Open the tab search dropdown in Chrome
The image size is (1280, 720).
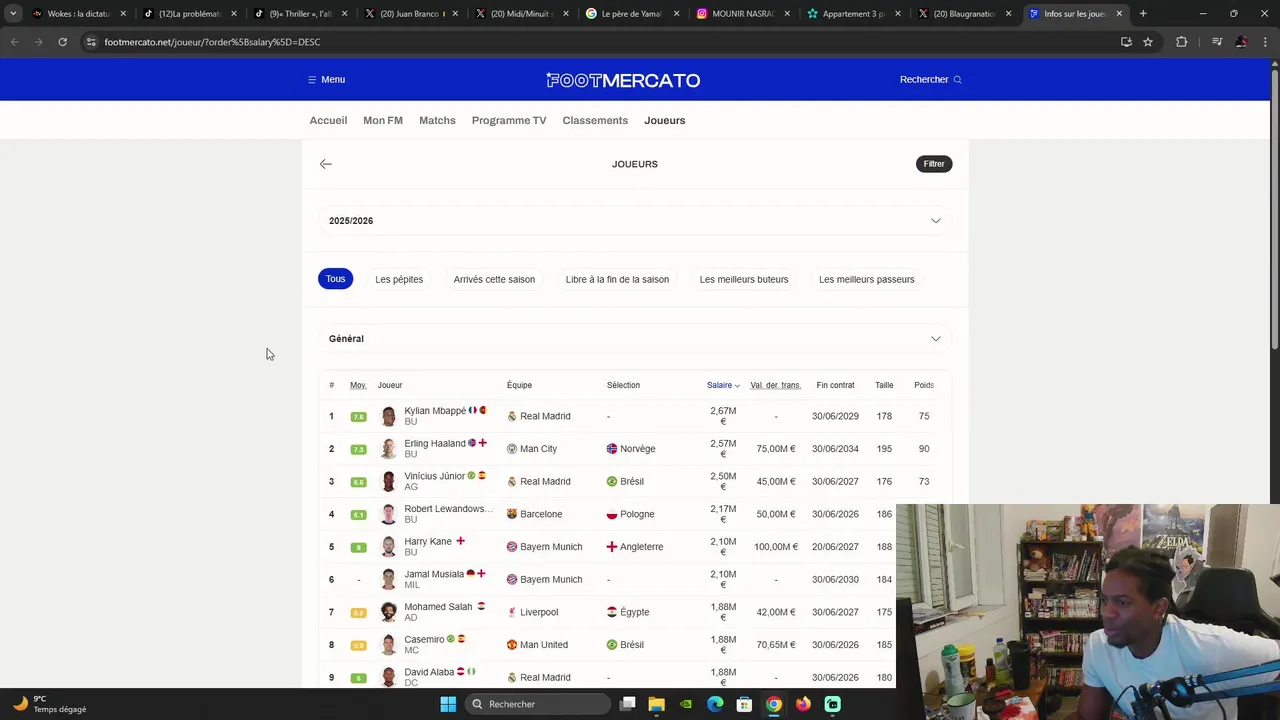[13, 14]
